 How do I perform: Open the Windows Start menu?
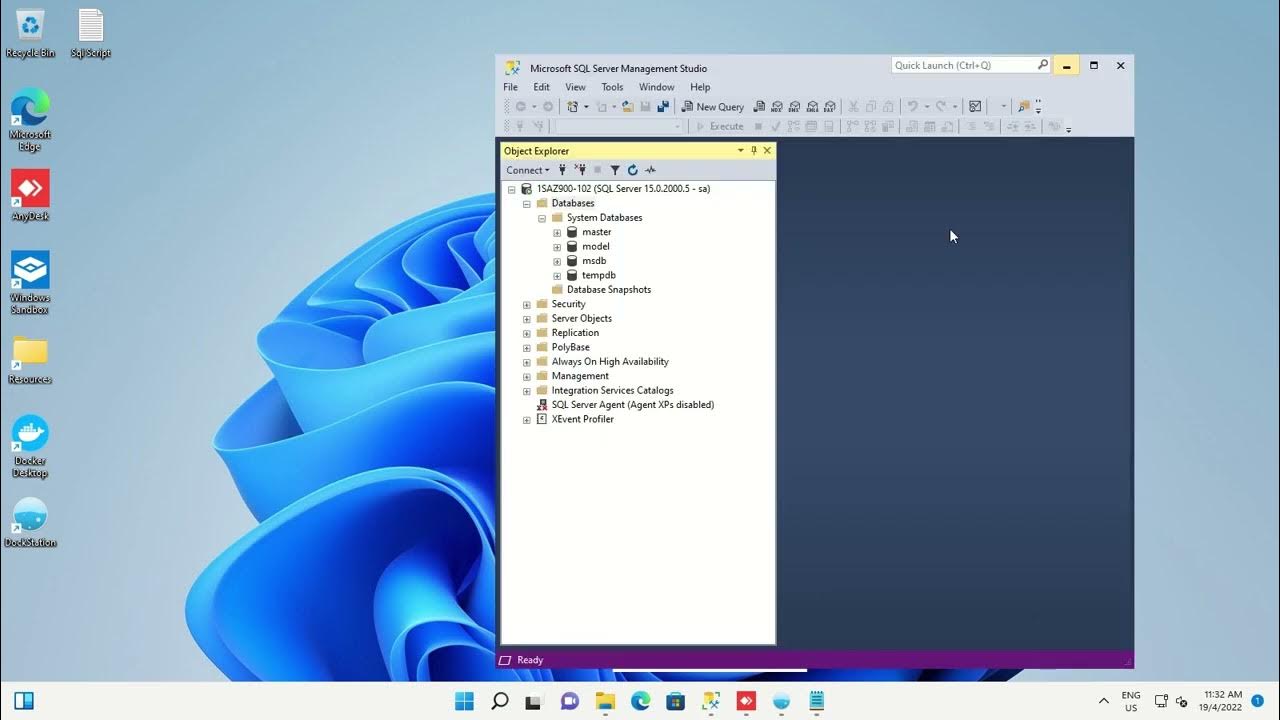[465, 701]
